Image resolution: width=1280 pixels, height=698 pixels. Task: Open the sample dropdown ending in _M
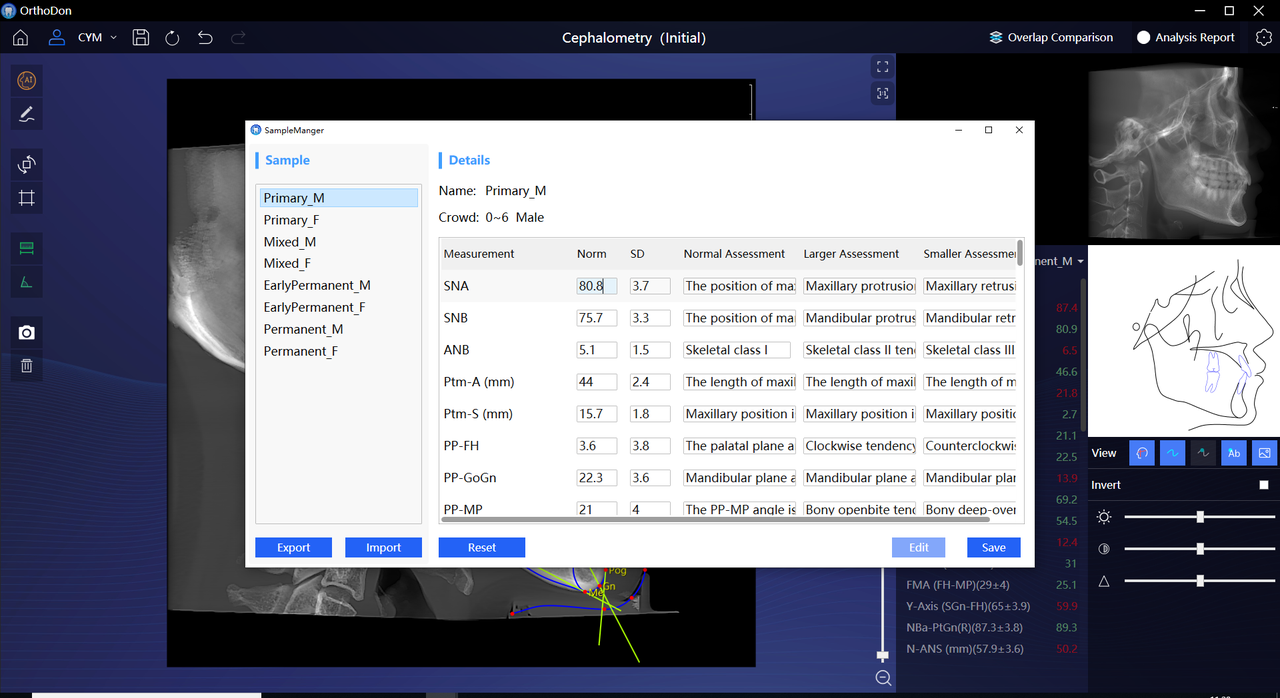pos(1062,261)
